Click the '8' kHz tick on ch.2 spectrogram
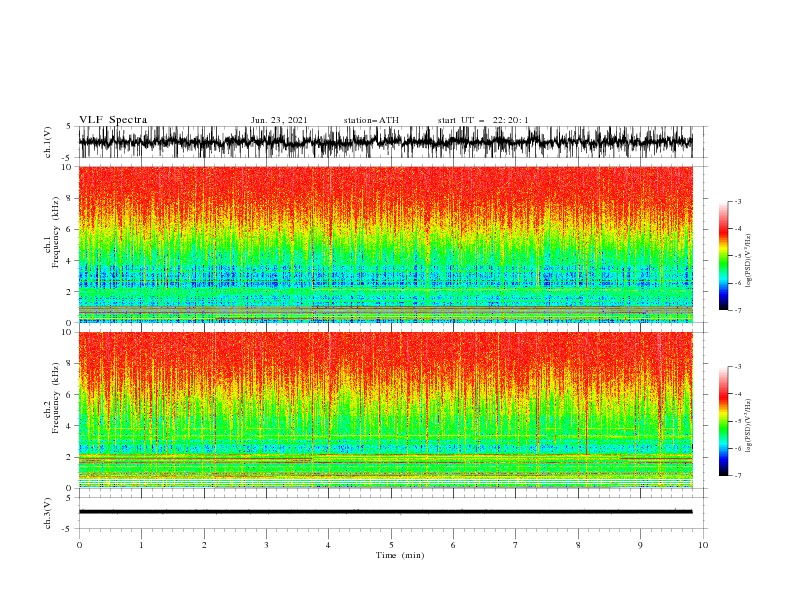The image size is (792, 612). click(69, 364)
